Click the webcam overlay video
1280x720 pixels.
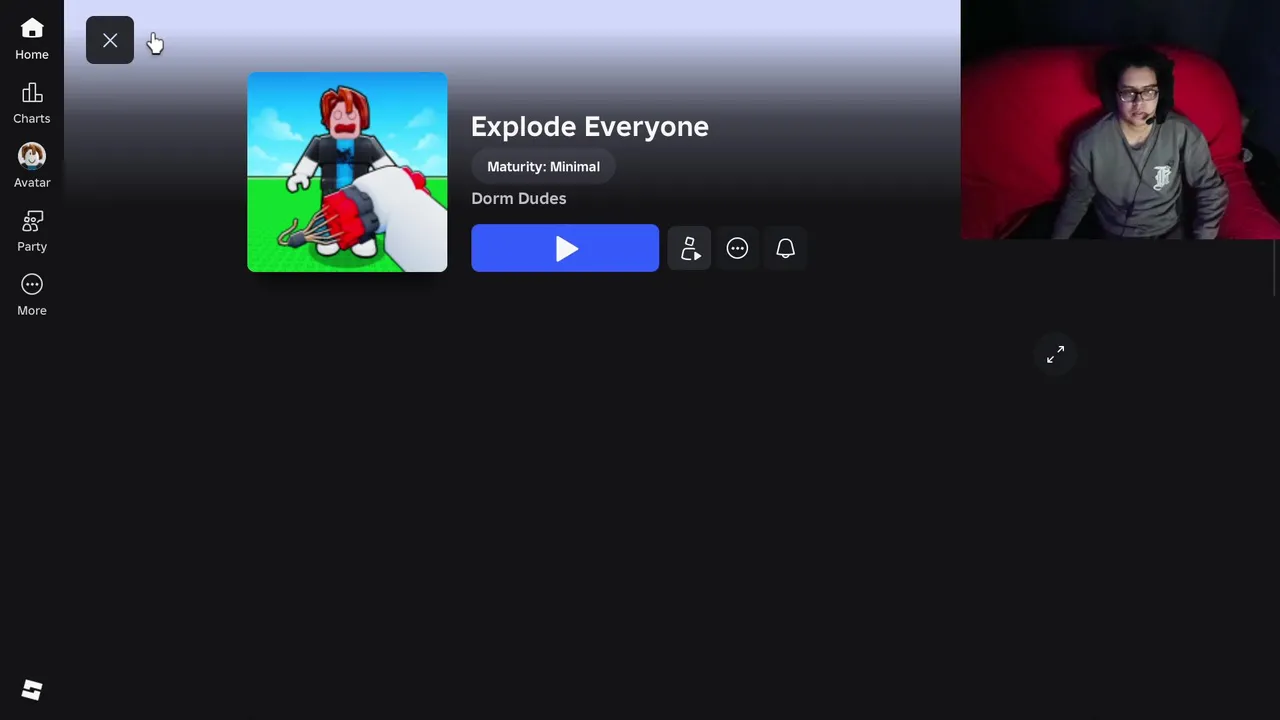(x=1120, y=120)
